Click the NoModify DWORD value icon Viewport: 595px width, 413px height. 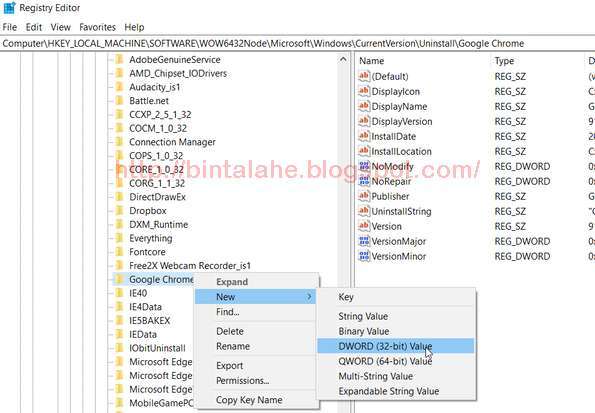click(364, 166)
